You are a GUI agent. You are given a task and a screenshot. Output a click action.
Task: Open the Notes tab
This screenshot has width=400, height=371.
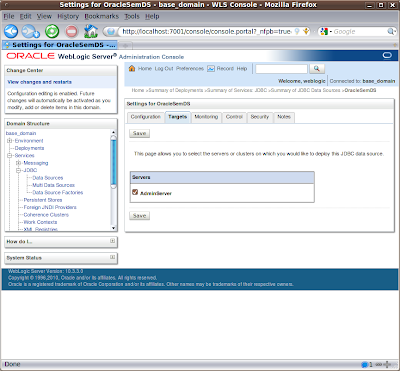pos(284,117)
